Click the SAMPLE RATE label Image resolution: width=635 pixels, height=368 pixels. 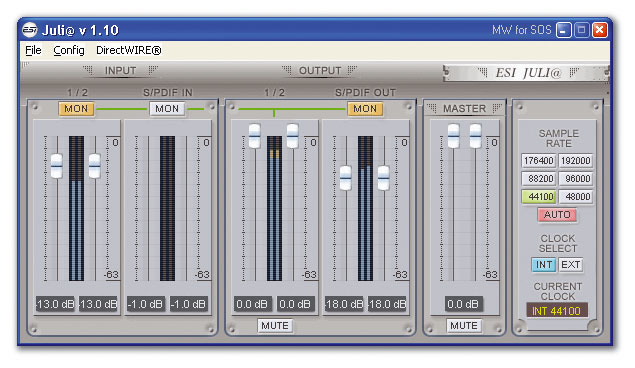(558, 138)
